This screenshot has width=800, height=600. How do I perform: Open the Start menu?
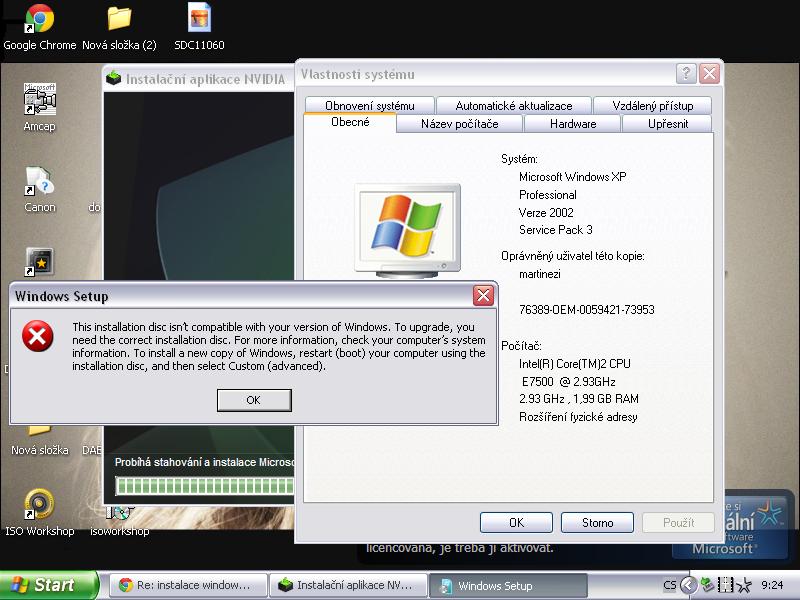point(49,585)
